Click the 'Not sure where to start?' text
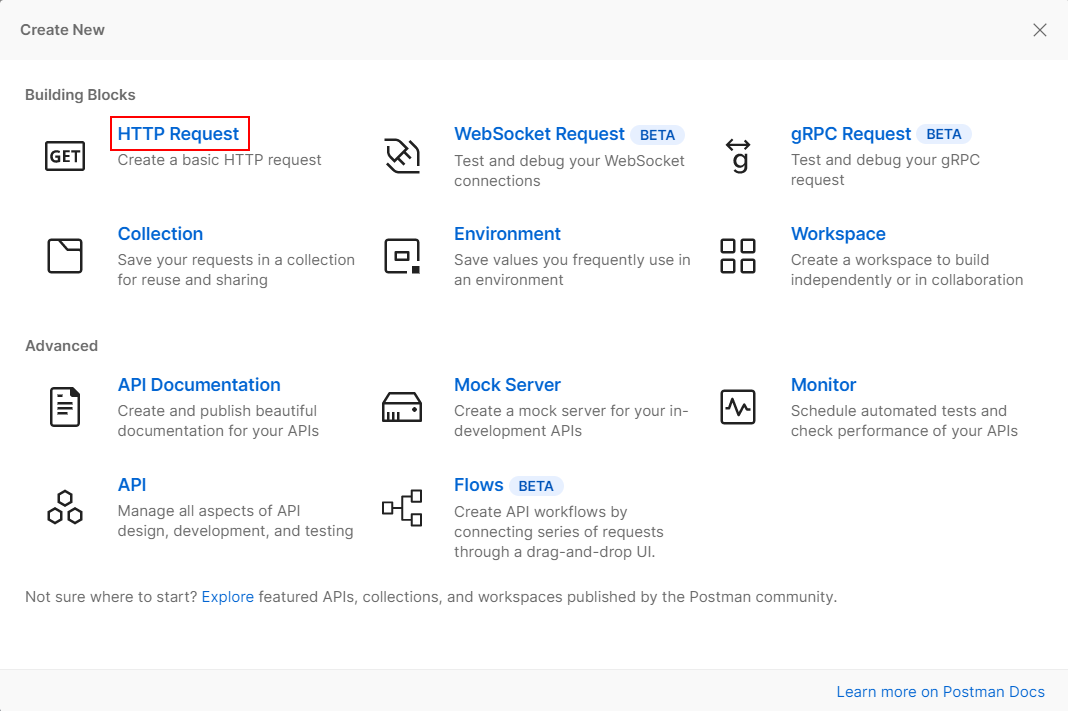1068x711 pixels. point(111,597)
